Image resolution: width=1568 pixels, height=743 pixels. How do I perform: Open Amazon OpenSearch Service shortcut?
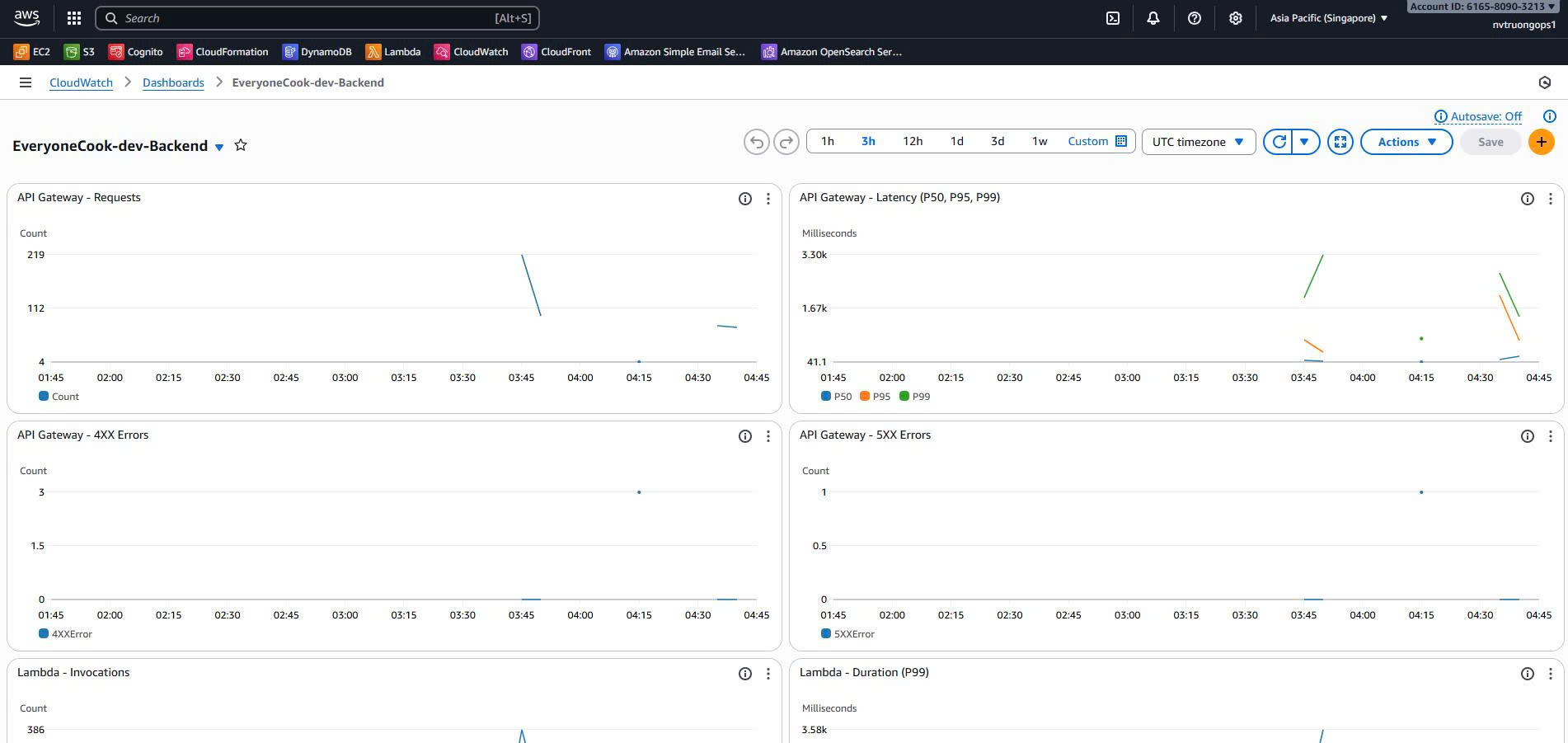(832, 52)
